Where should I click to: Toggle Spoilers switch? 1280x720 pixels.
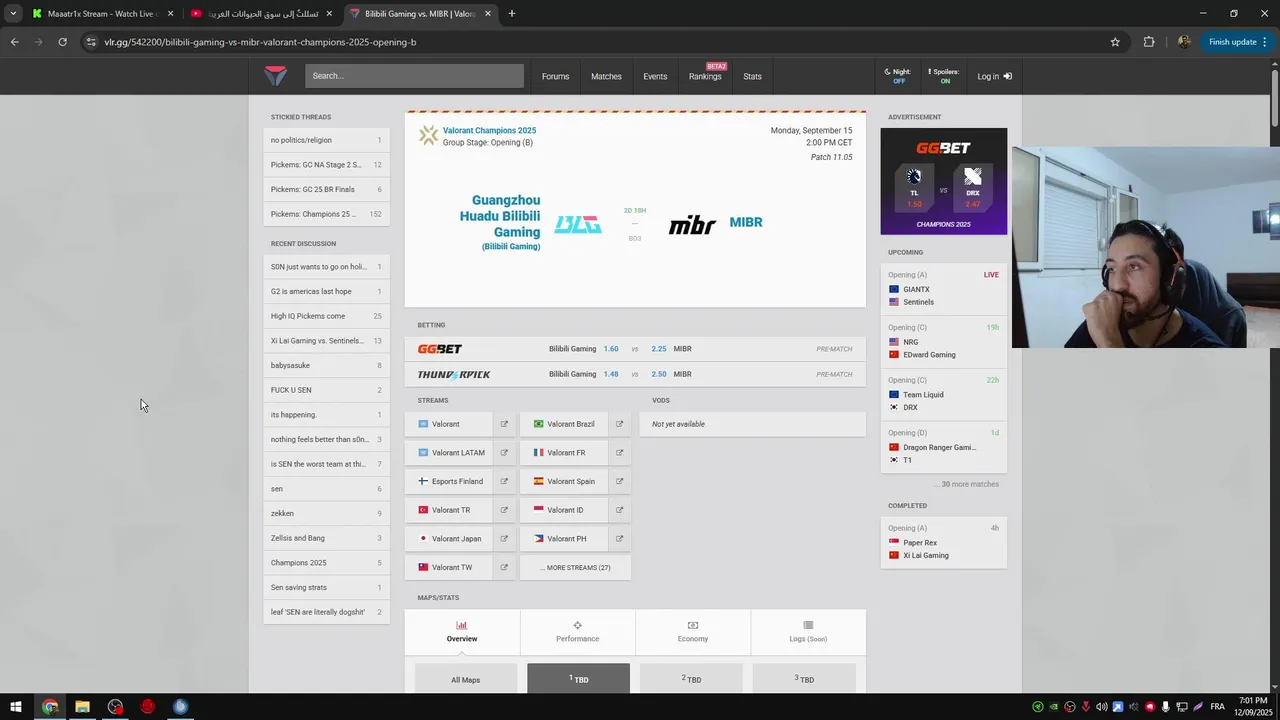click(x=943, y=76)
